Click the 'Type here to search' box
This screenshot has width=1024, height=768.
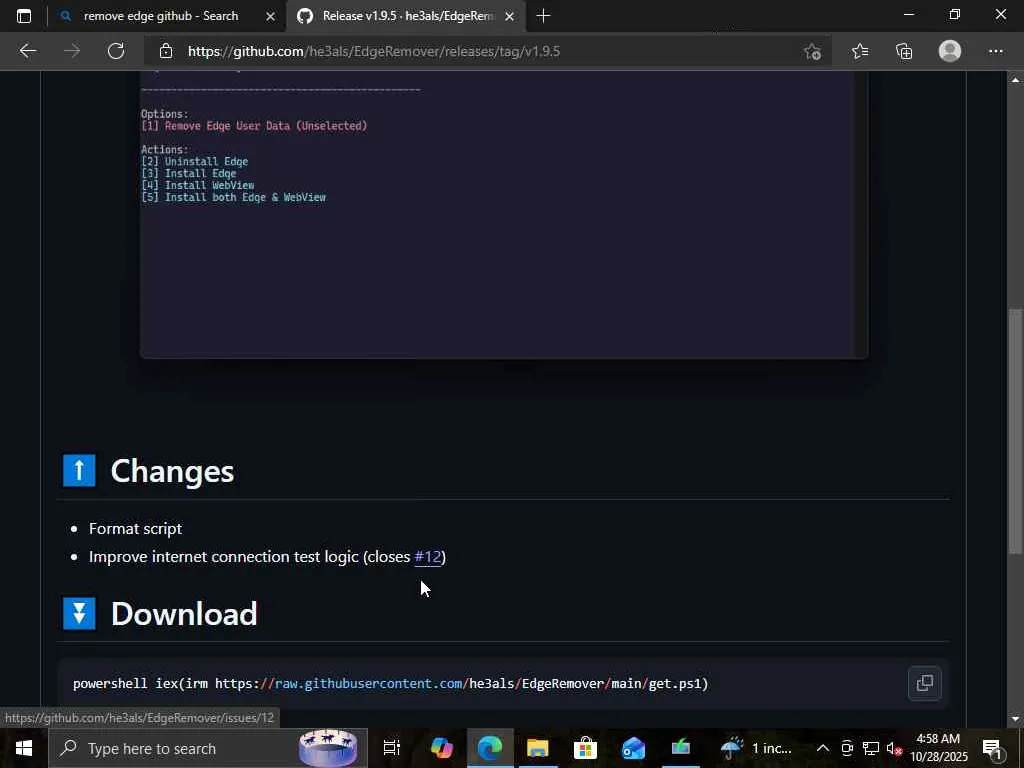(208, 748)
